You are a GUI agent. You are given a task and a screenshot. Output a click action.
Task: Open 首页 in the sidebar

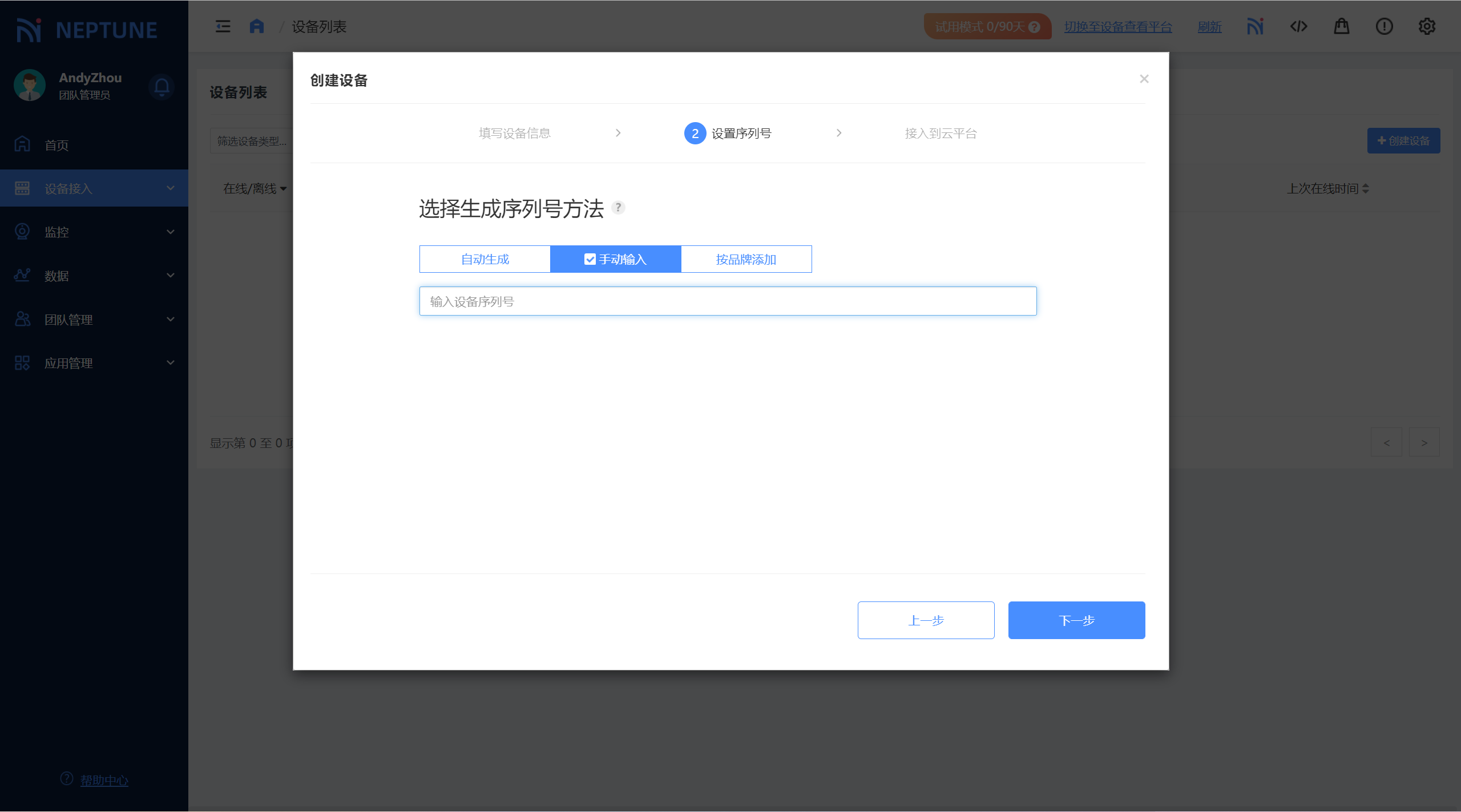(57, 145)
